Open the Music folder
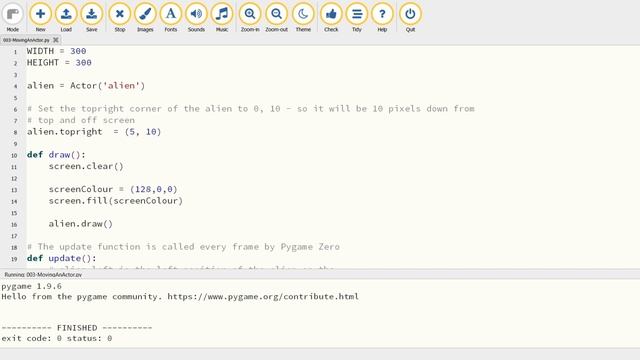 tap(222, 17)
